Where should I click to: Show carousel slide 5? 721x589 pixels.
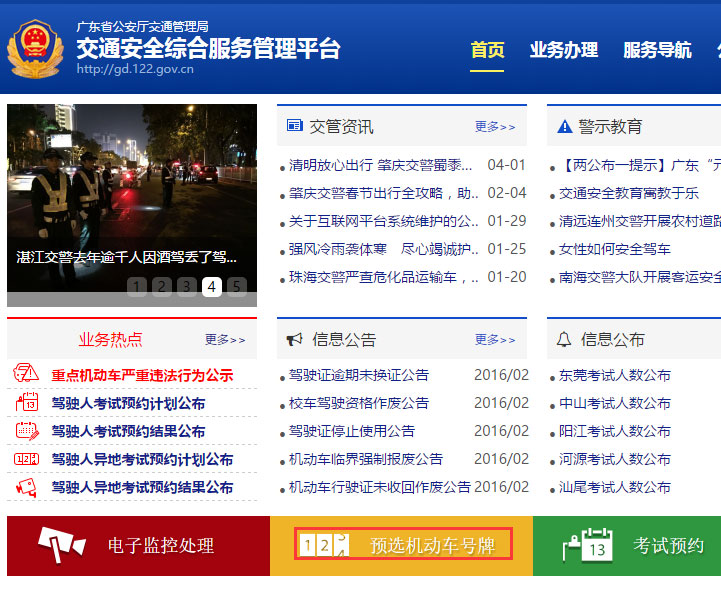(x=237, y=286)
